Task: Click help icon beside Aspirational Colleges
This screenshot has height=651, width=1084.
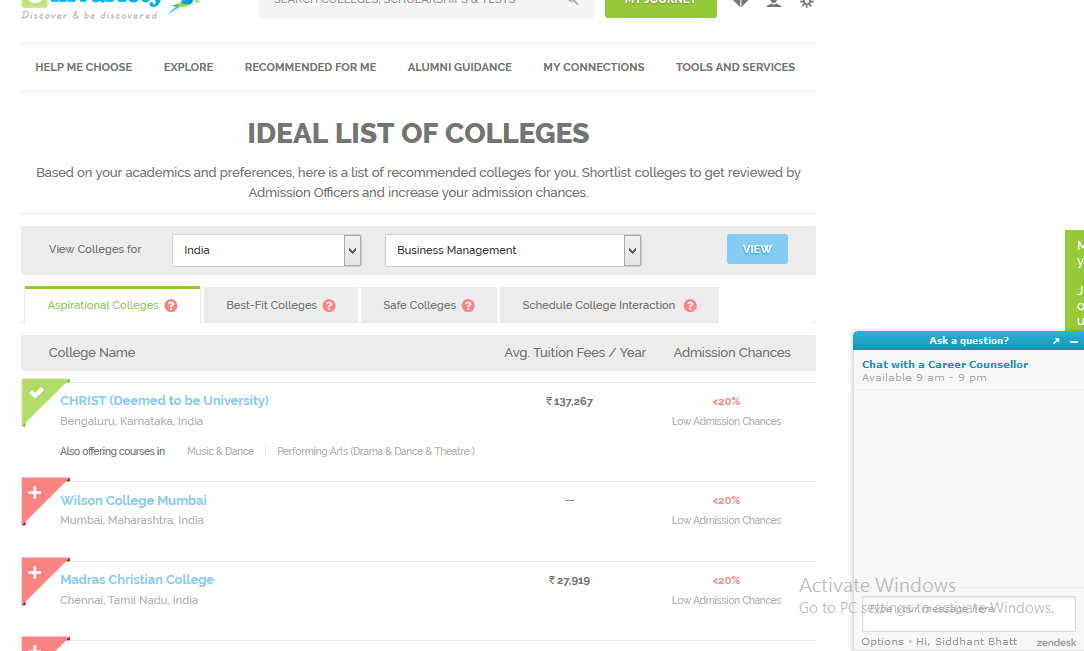Action: 171,305
